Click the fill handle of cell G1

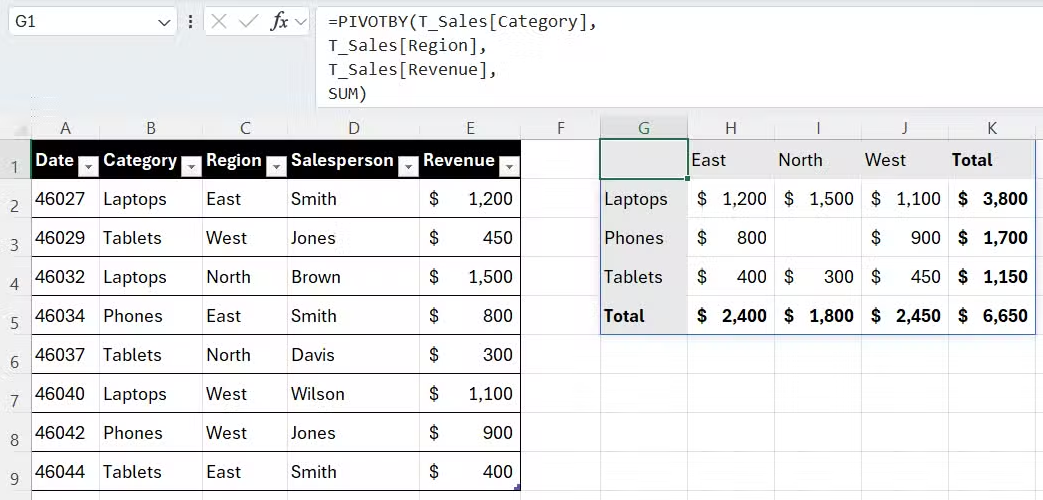coord(687,178)
